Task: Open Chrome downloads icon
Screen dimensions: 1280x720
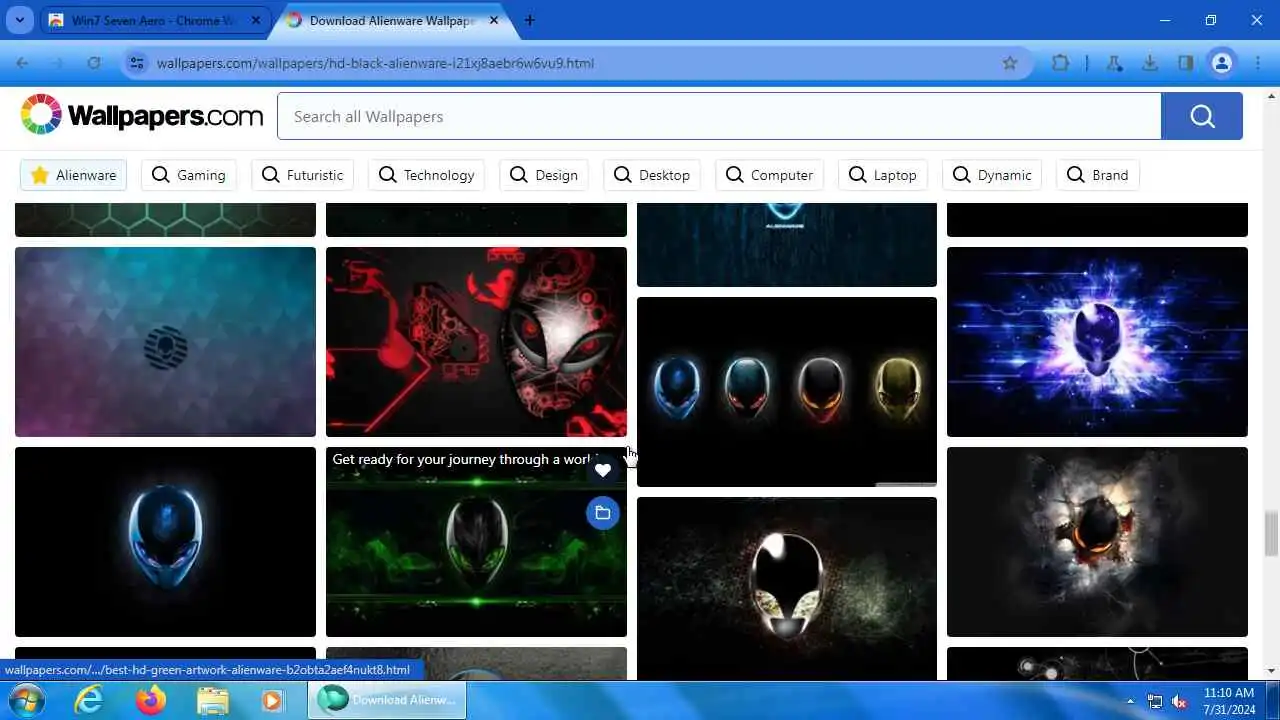Action: click(1150, 63)
